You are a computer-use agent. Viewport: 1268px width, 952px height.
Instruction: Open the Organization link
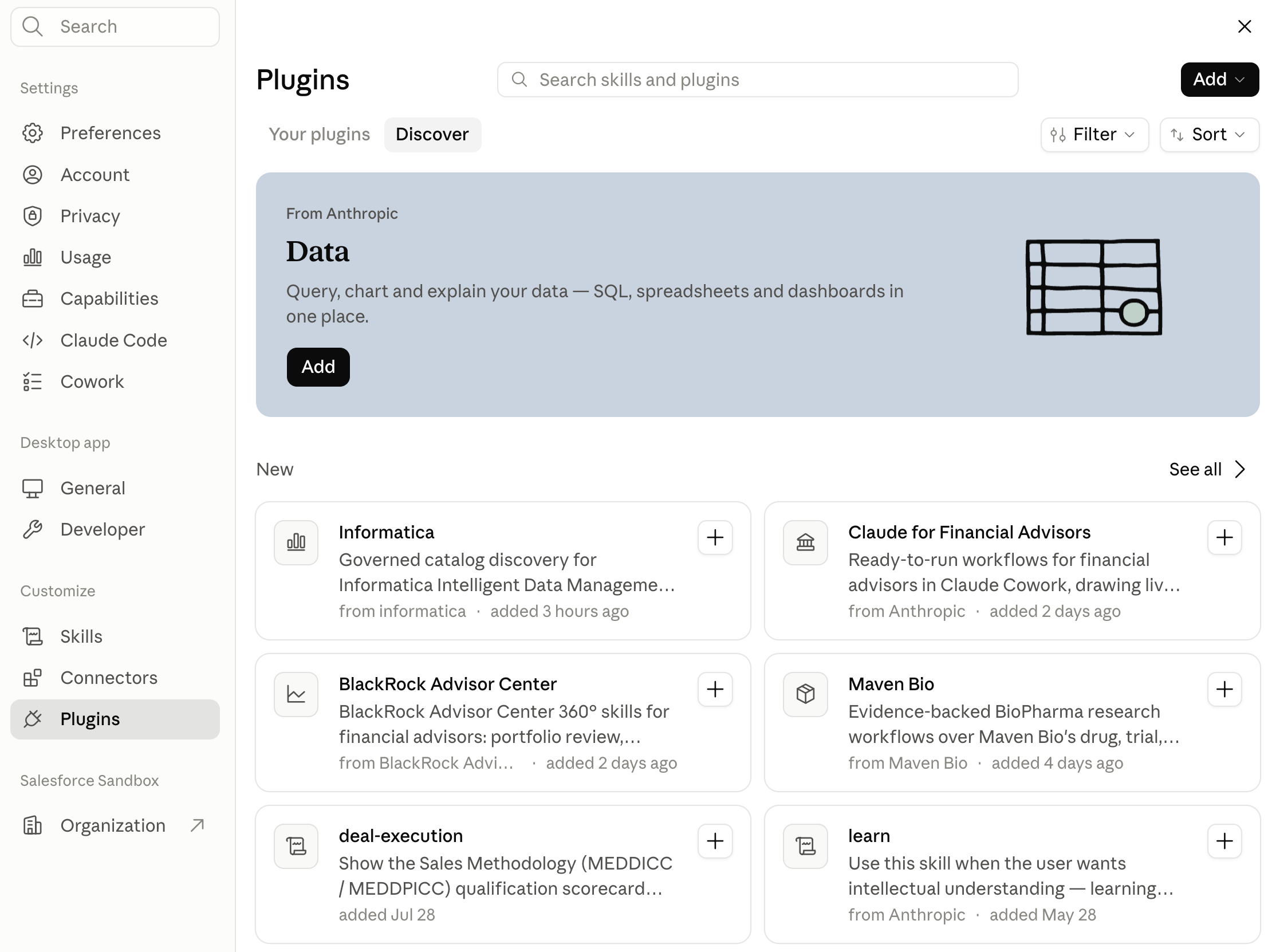115,825
